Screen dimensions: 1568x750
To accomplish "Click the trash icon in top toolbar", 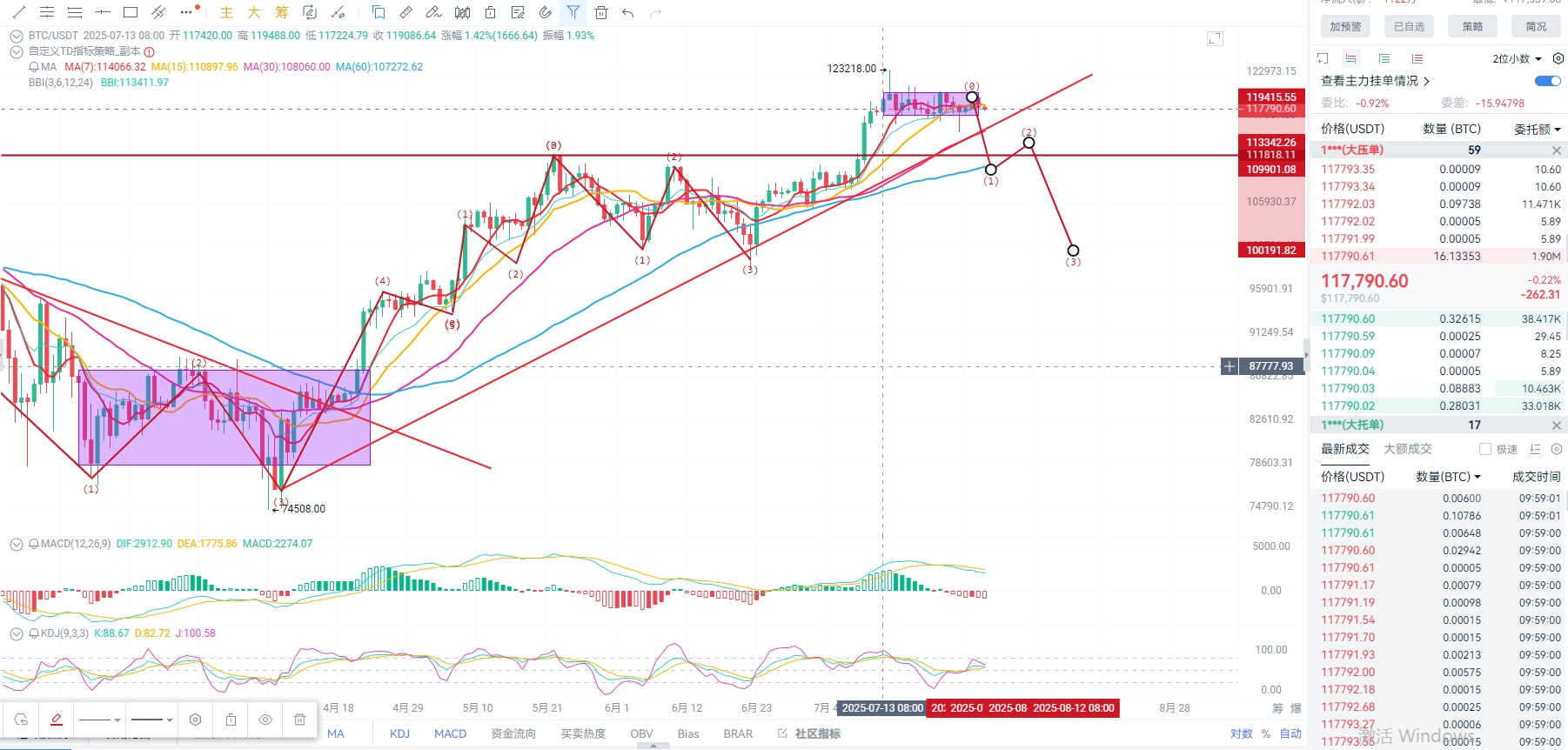I will point(601,12).
